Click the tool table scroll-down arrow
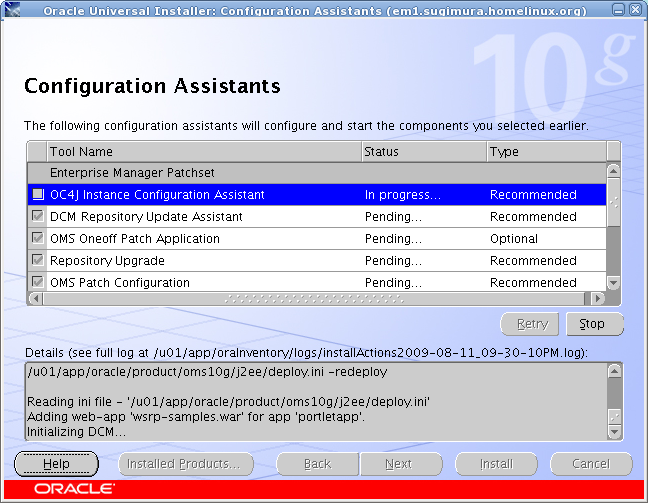 (x=614, y=283)
